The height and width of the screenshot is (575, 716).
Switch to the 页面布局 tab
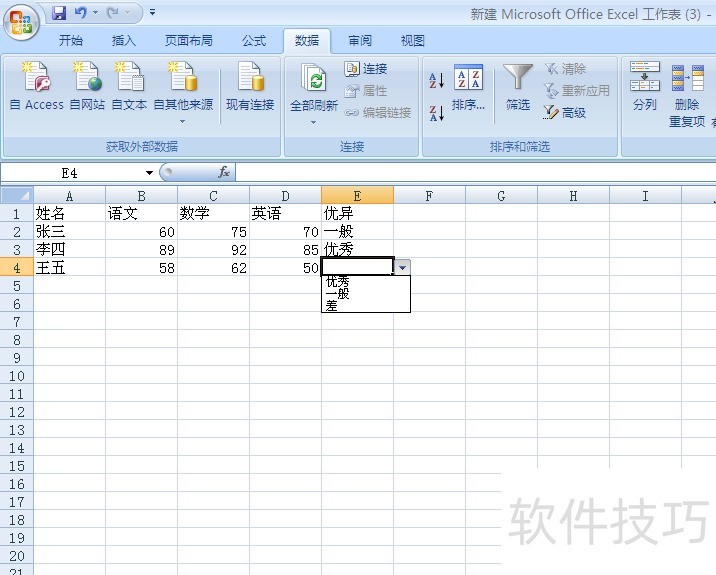pos(189,41)
